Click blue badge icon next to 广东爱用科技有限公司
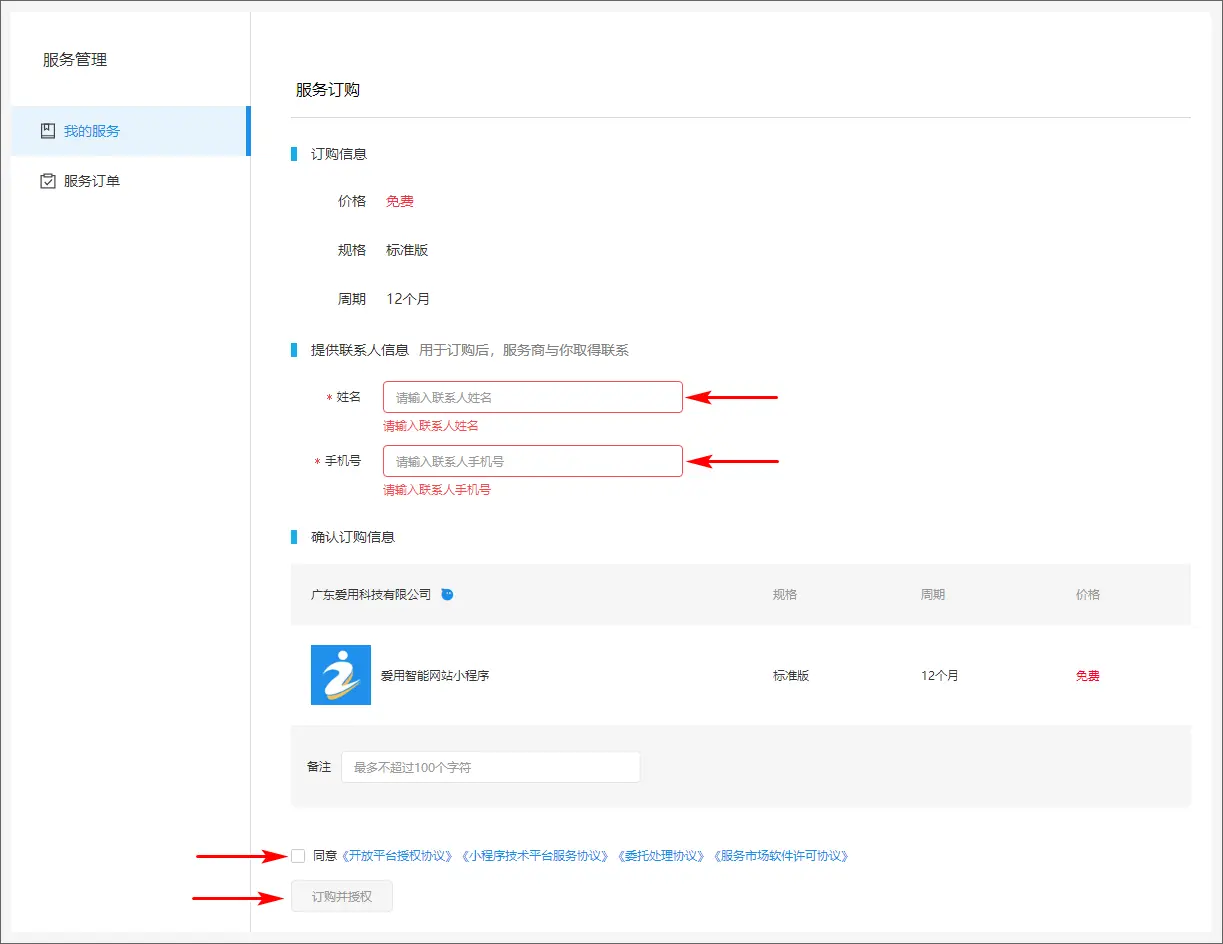This screenshot has width=1223, height=944. click(447, 594)
